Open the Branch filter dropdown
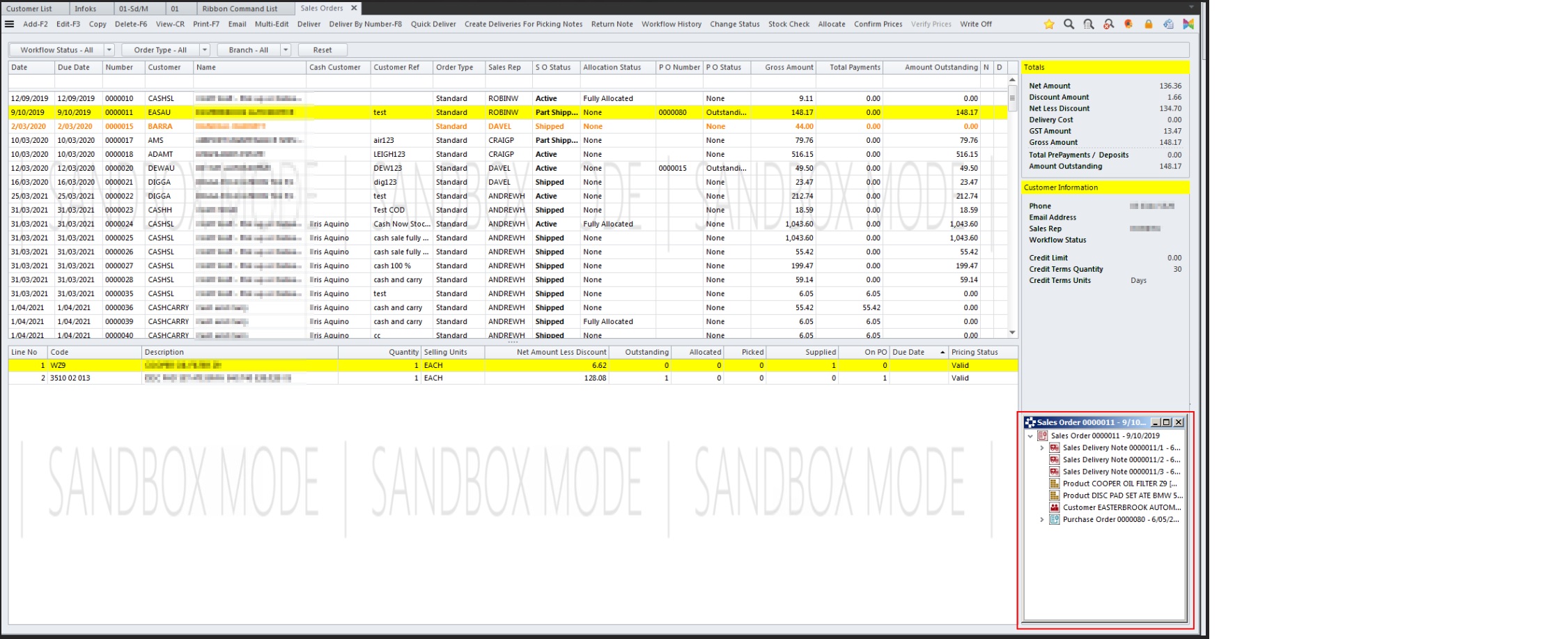 pos(285,50)
